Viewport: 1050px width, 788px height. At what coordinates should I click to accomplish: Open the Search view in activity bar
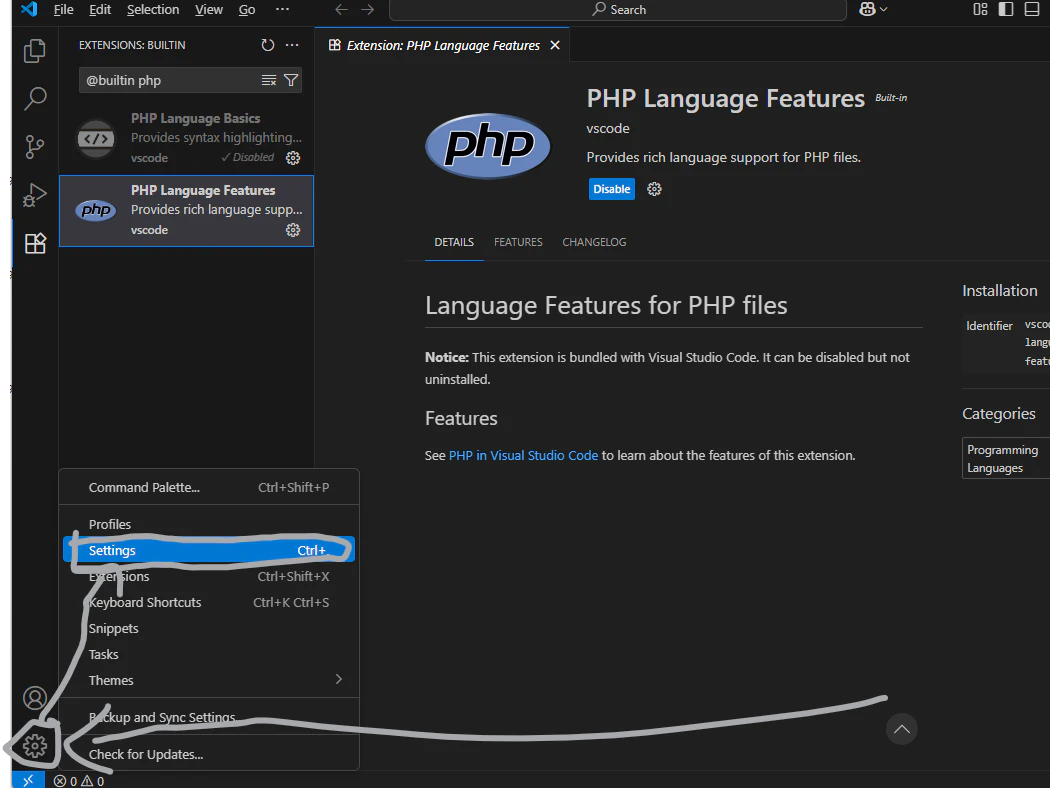pyautogui.click(x=34, y=98)
